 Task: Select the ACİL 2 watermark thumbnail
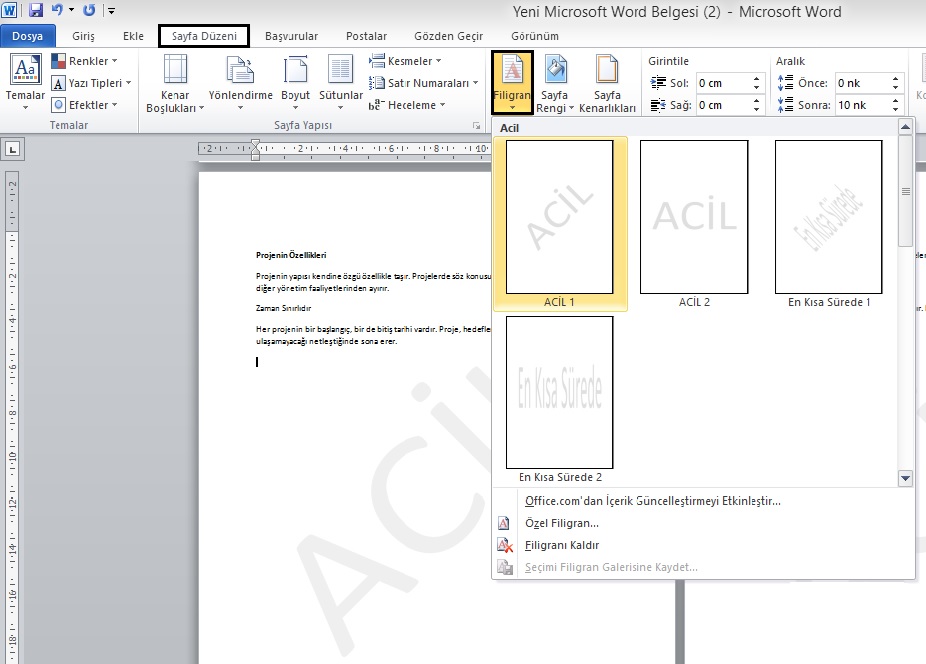click(x=694, y=217)
